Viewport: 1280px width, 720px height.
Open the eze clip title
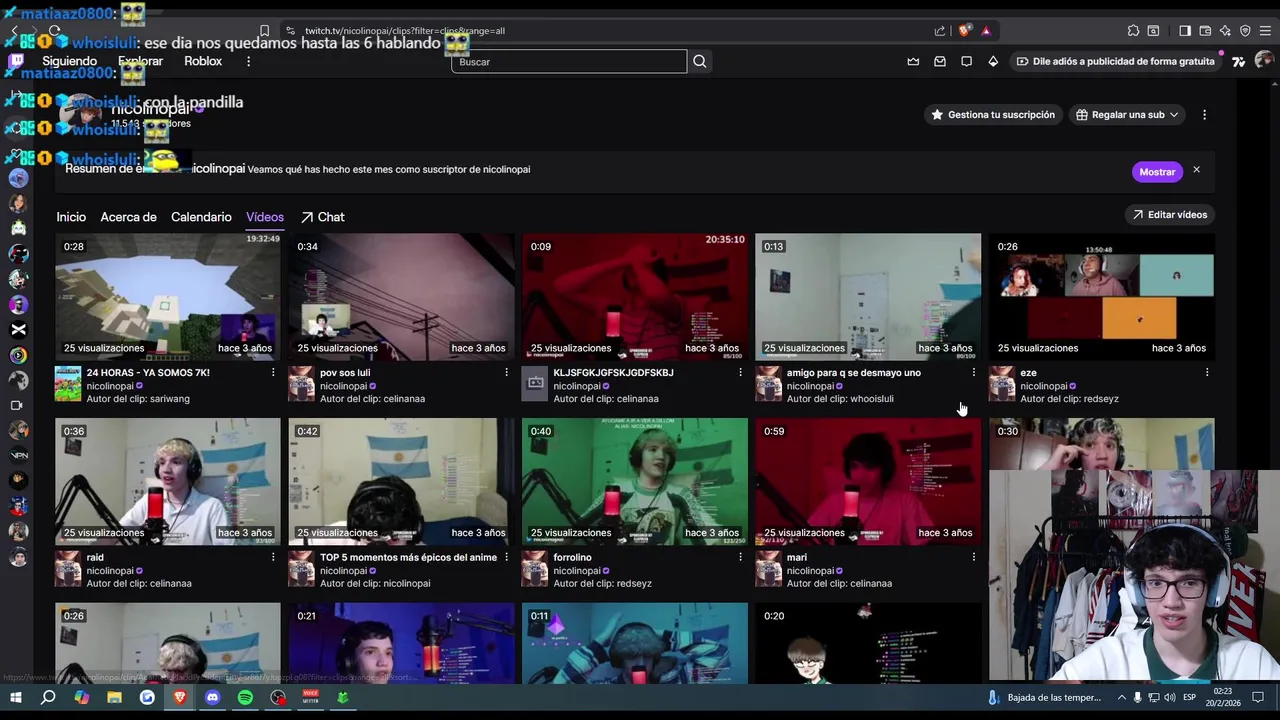click(x=1028, y=373)
